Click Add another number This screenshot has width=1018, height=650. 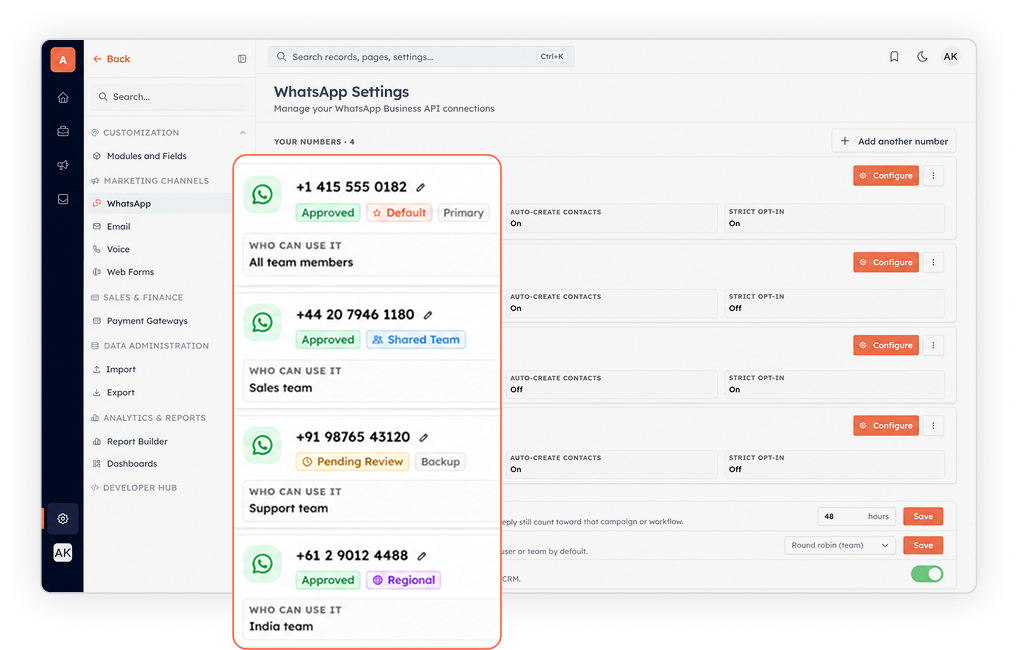point(894,142)
